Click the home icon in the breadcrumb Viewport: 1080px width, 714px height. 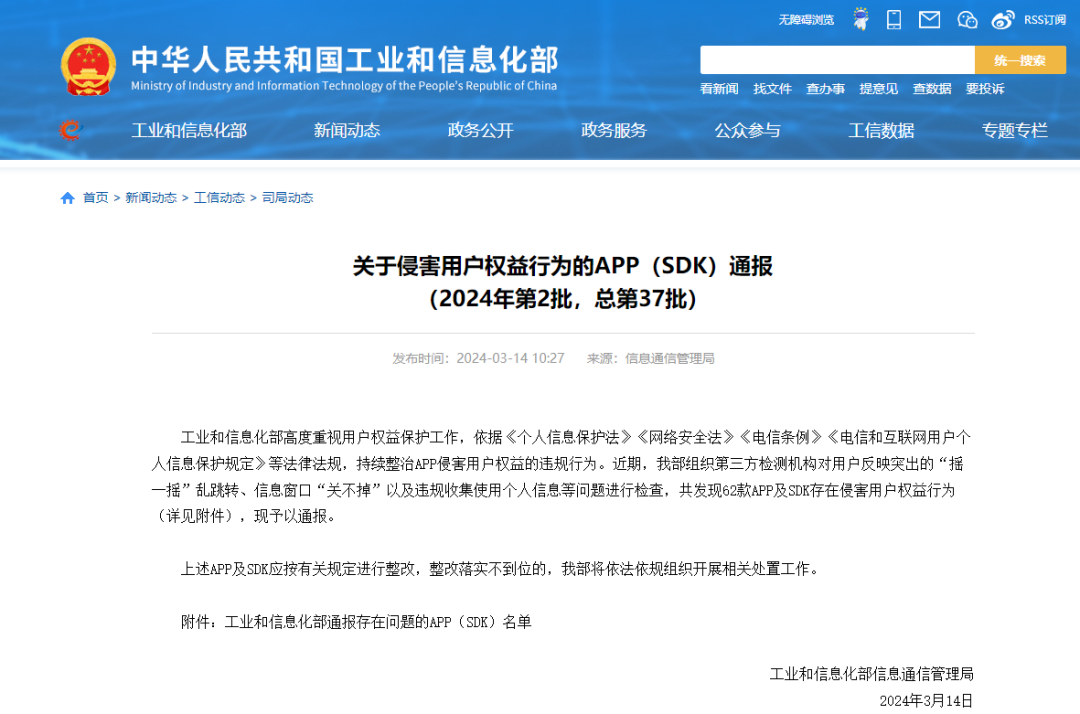[66, 197]
